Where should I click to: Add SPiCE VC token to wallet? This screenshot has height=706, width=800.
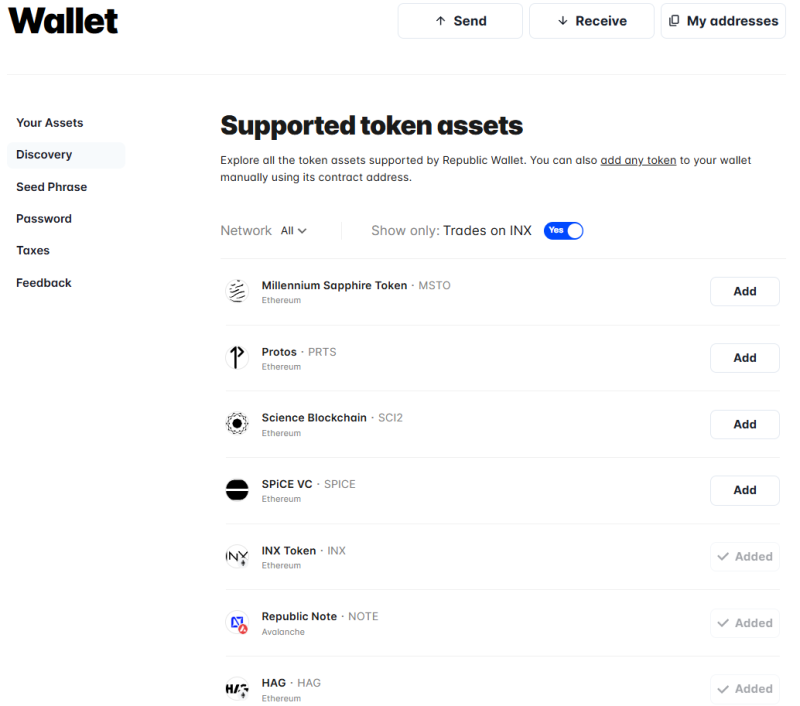[x=744, y=490]
